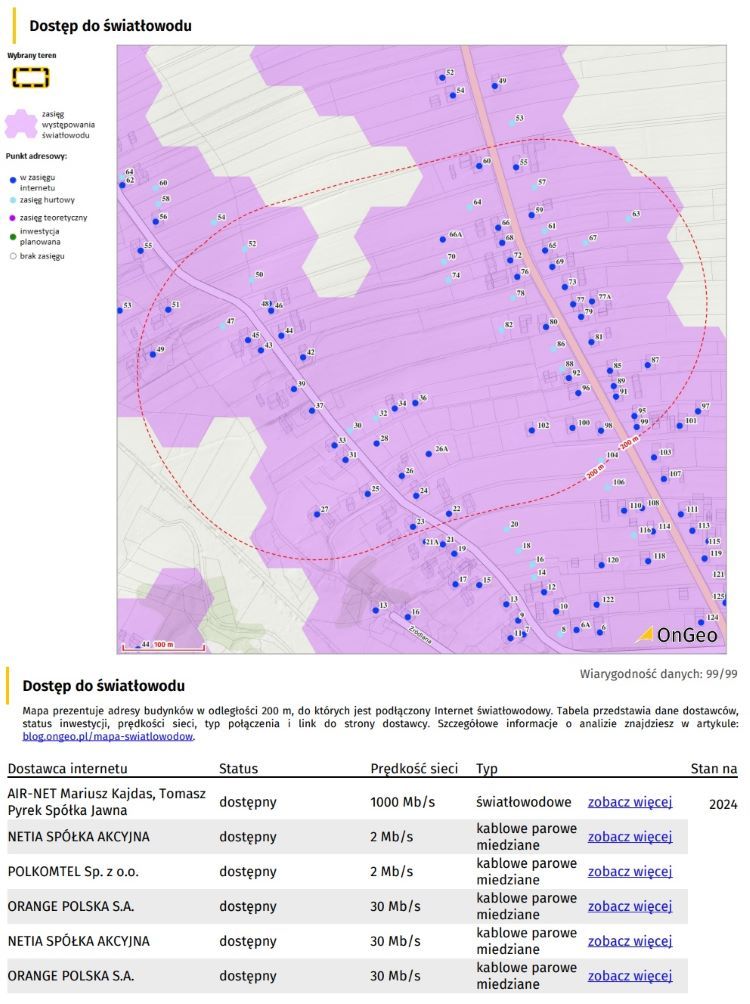Image resolution: width=750 pixels, height=1004 pixels.
Task: Click the 'zasięg teoretyczny' legend label
Action: 53,218
